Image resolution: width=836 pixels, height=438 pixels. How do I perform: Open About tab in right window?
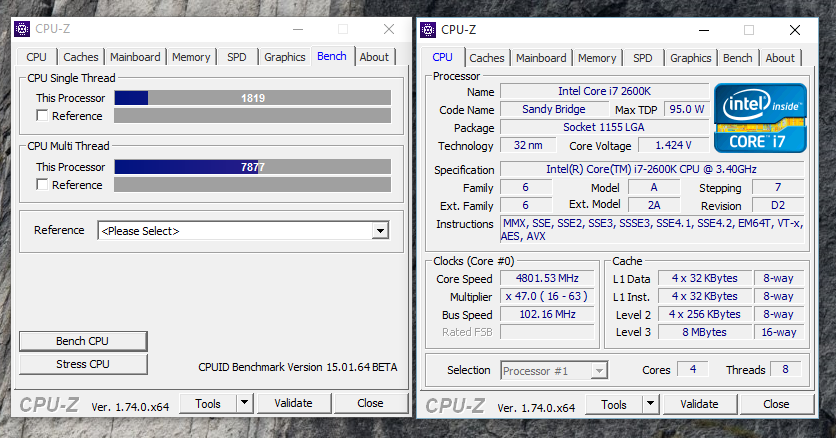[x=780, y=58]
